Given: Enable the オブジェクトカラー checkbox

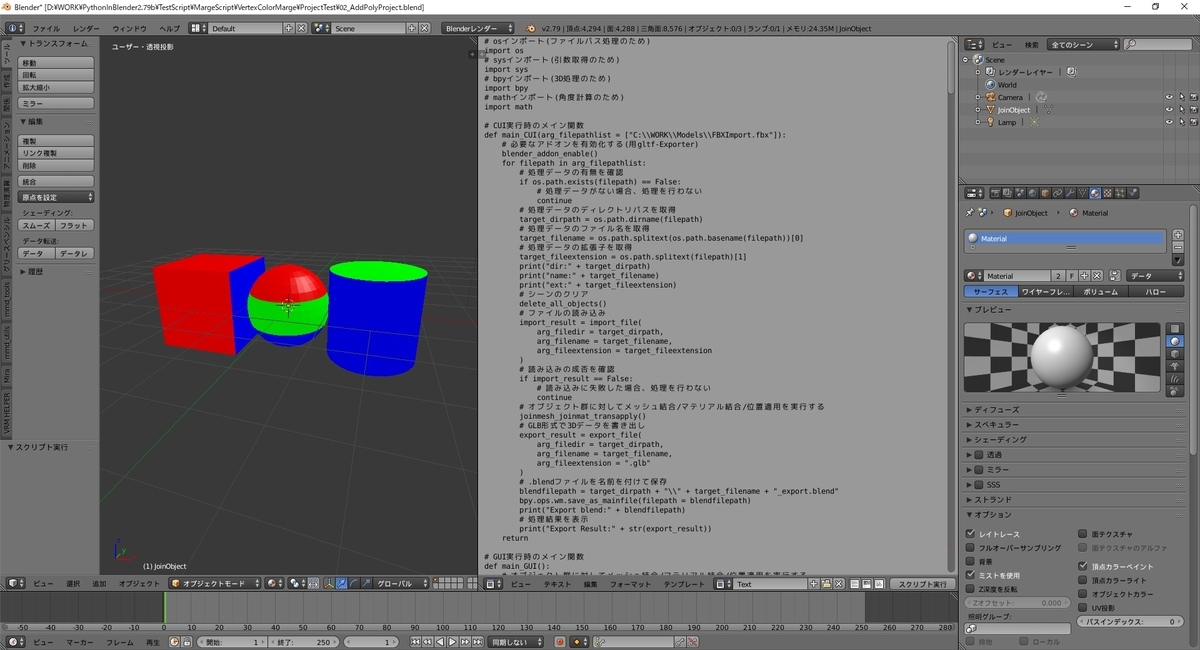Looking at the screenshot, I should tap(1083, 594).
